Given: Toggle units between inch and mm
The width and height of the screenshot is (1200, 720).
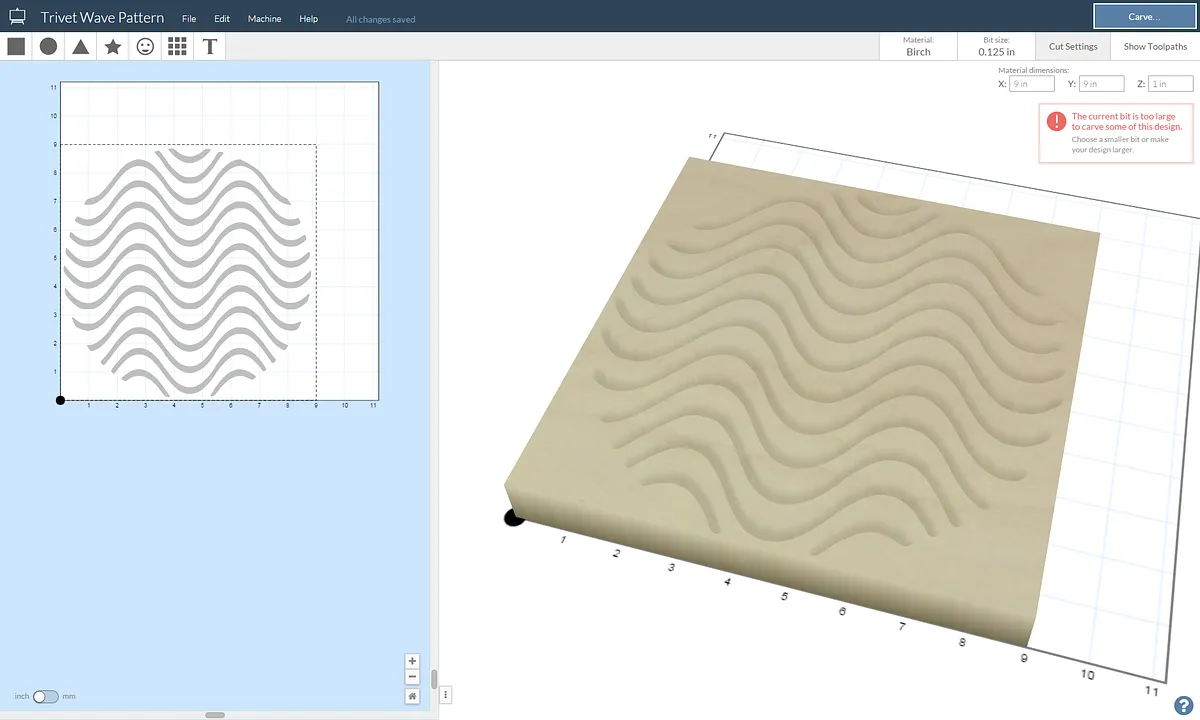Looking at the screenshot, I should coord(45,696).
